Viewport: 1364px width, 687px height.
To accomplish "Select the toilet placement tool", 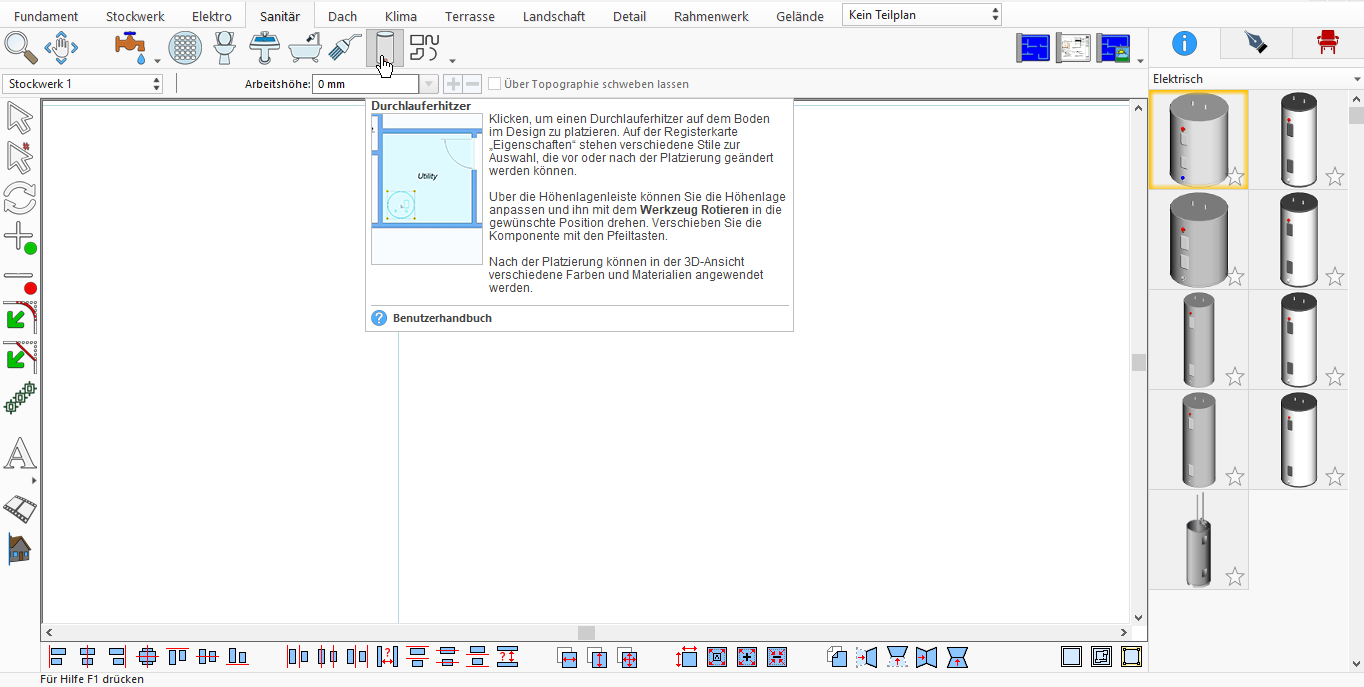I will 224,47.
